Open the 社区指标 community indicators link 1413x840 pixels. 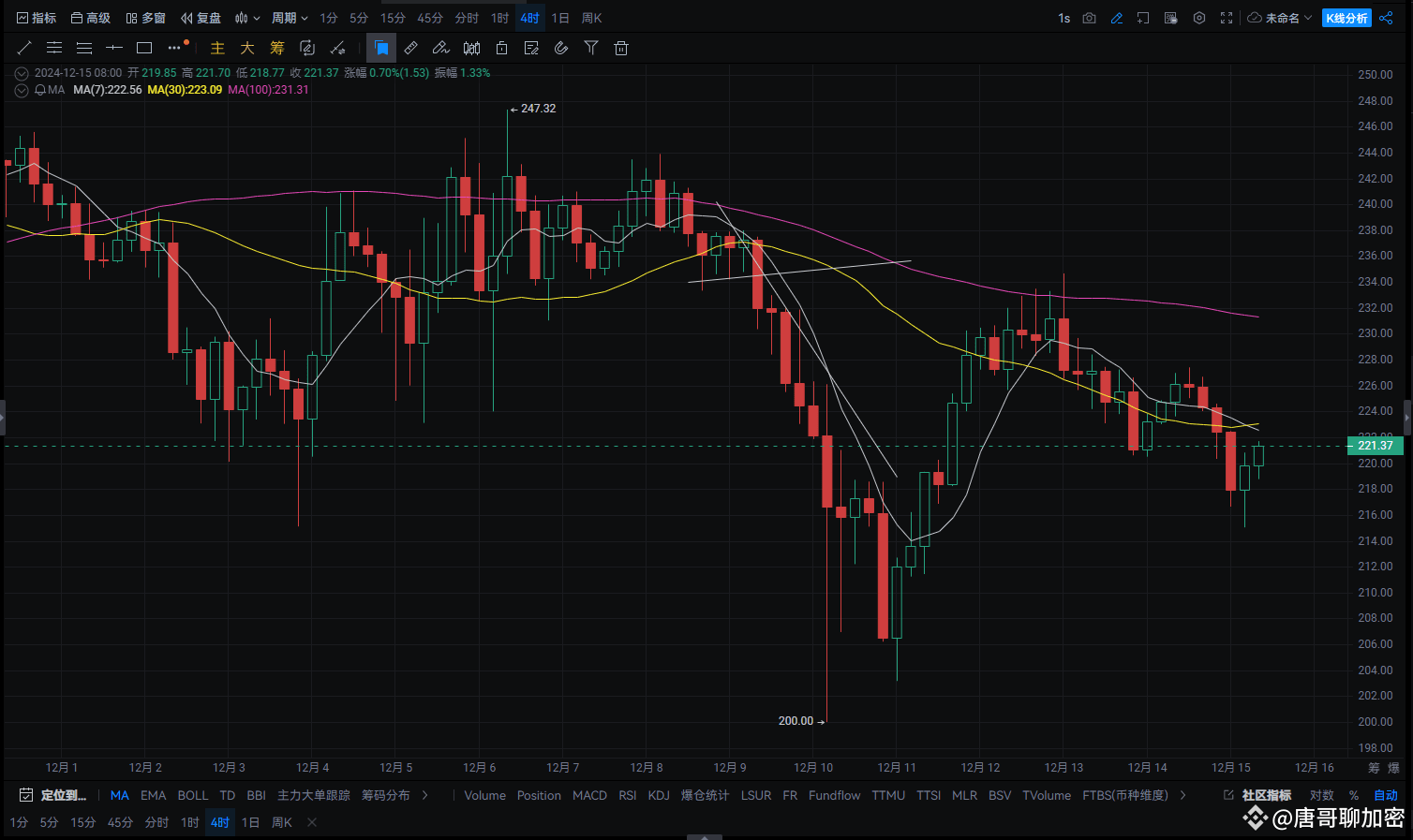pos(1257,795)
